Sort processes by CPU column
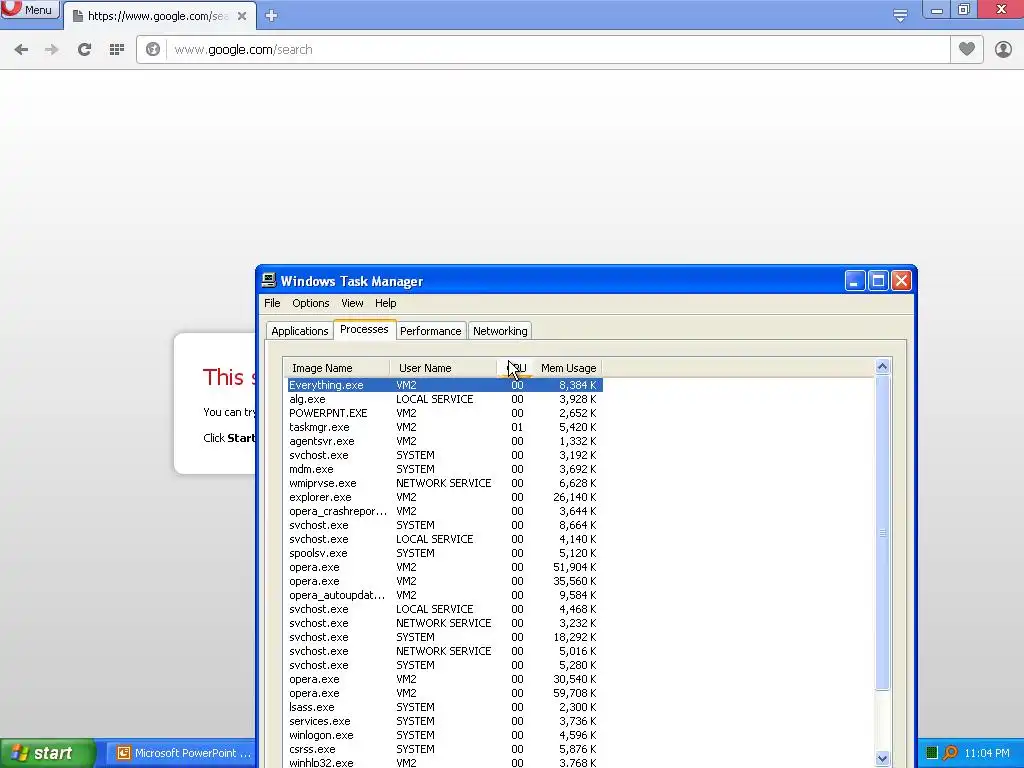1024x768 pixels. pyautogui.click(x=517, y=368)
